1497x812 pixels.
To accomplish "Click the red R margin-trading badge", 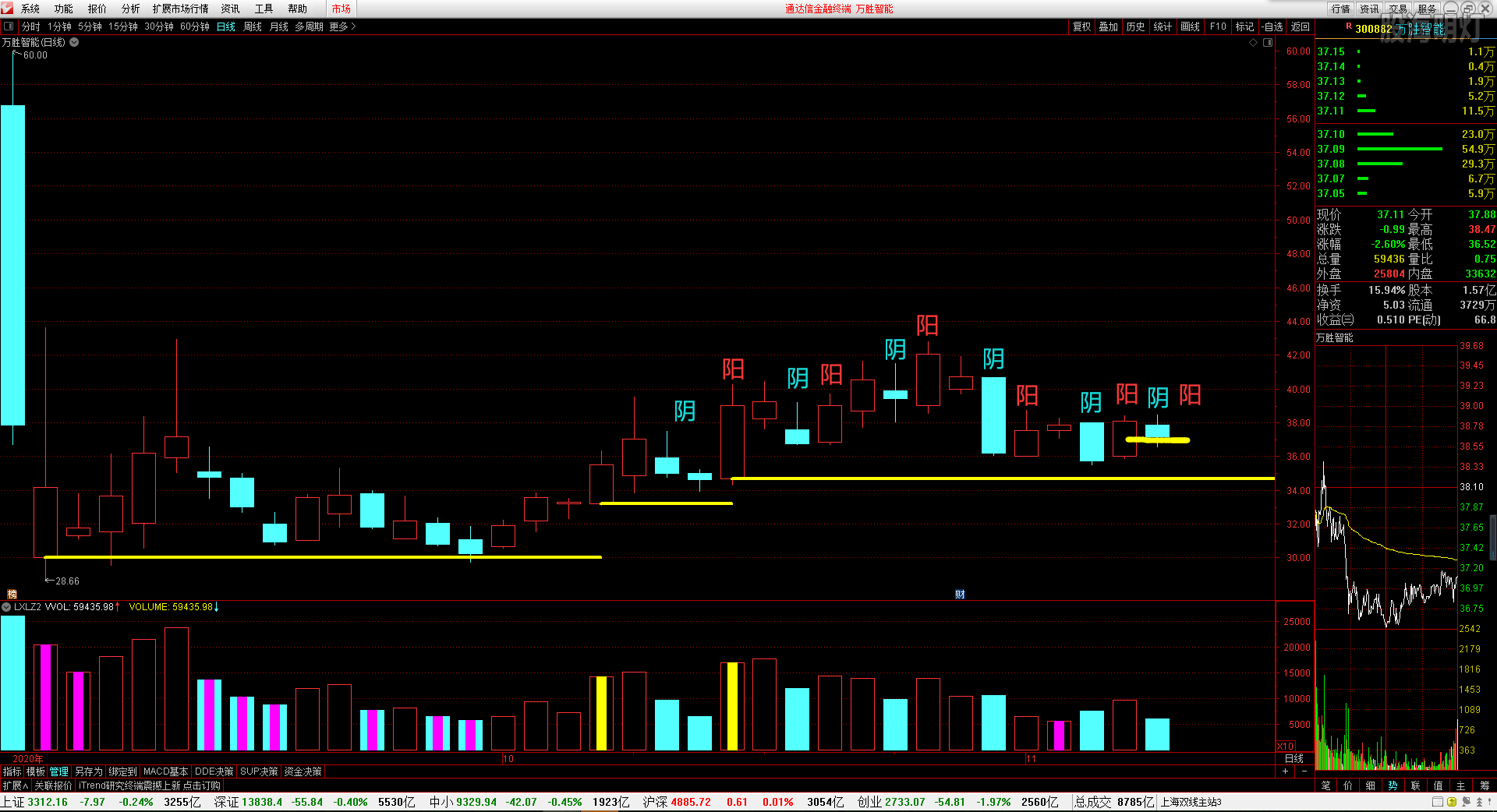I will (1348, 26).
